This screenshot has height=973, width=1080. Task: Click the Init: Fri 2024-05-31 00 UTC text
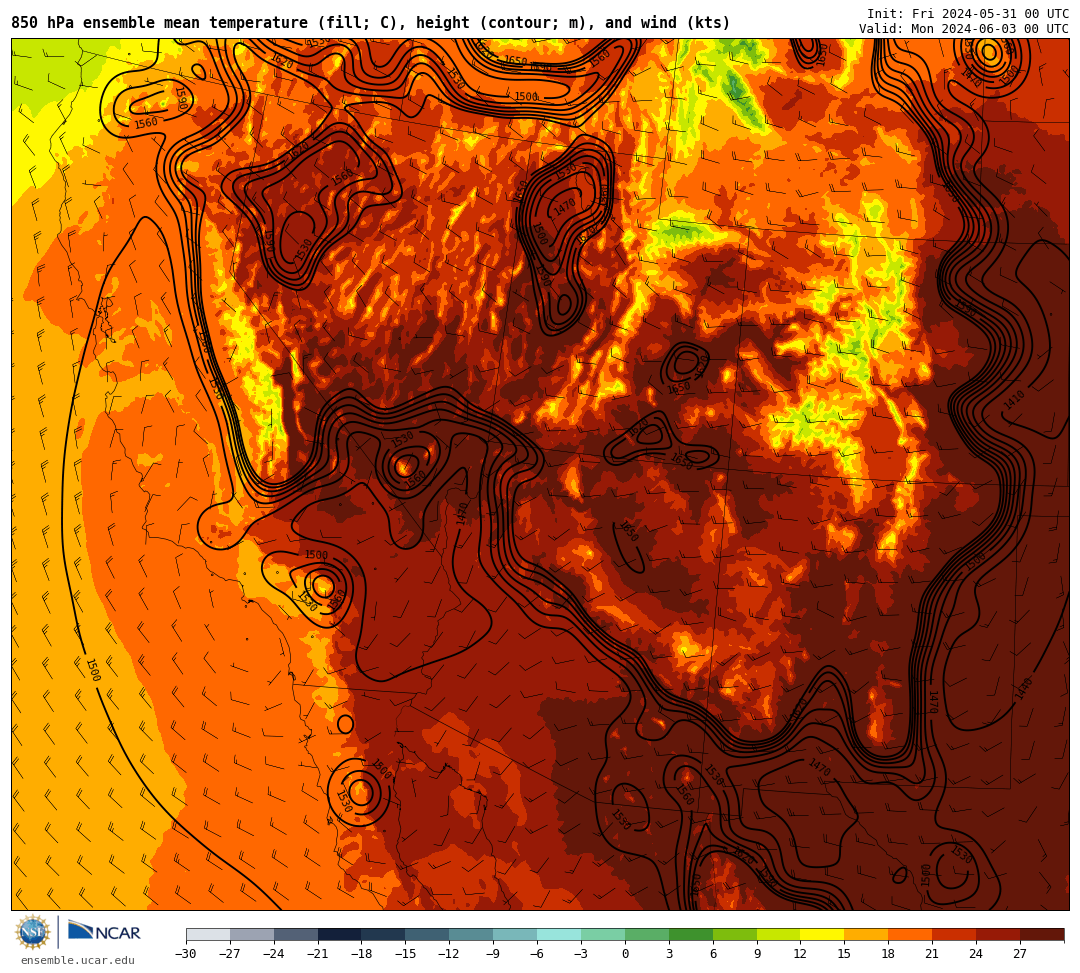click(x=968, y=14)
